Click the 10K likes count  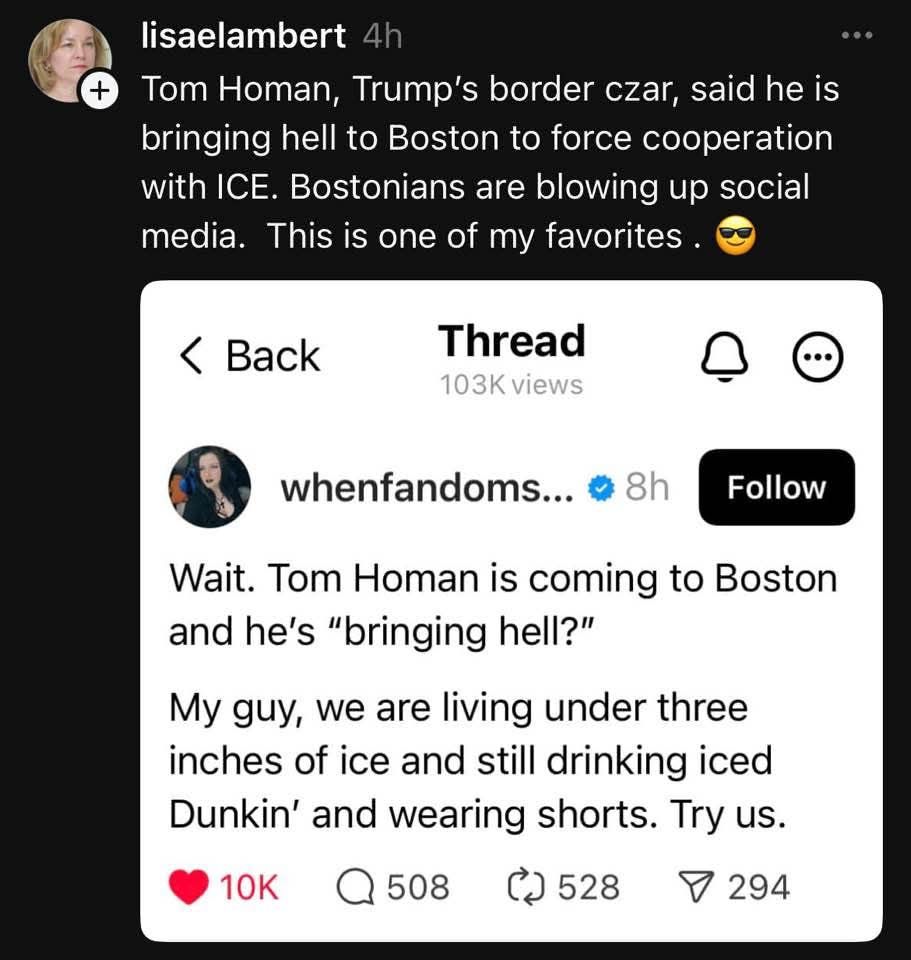pyautogui.click(x=249, y=887)
